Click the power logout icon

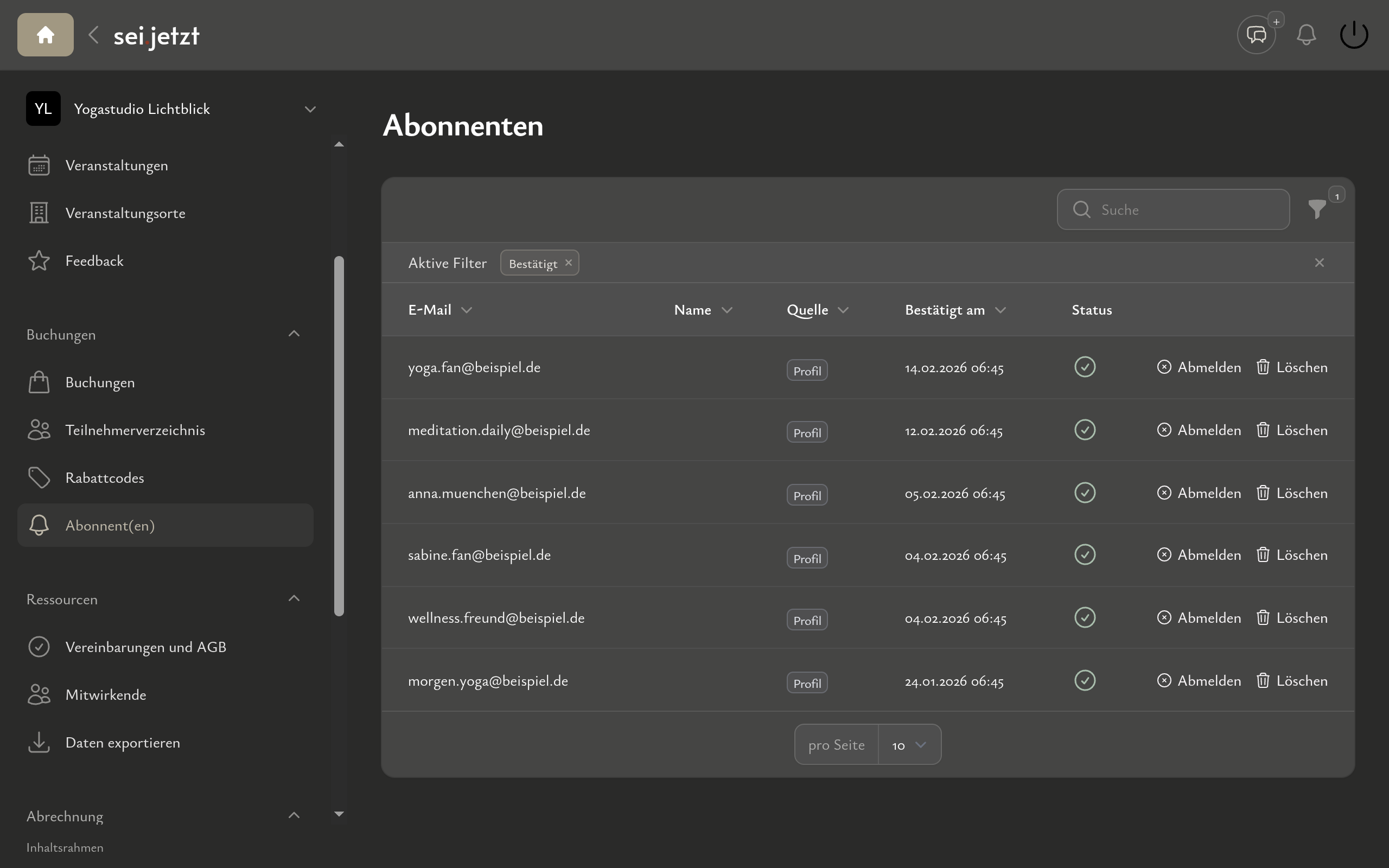tap(1353, 35)
